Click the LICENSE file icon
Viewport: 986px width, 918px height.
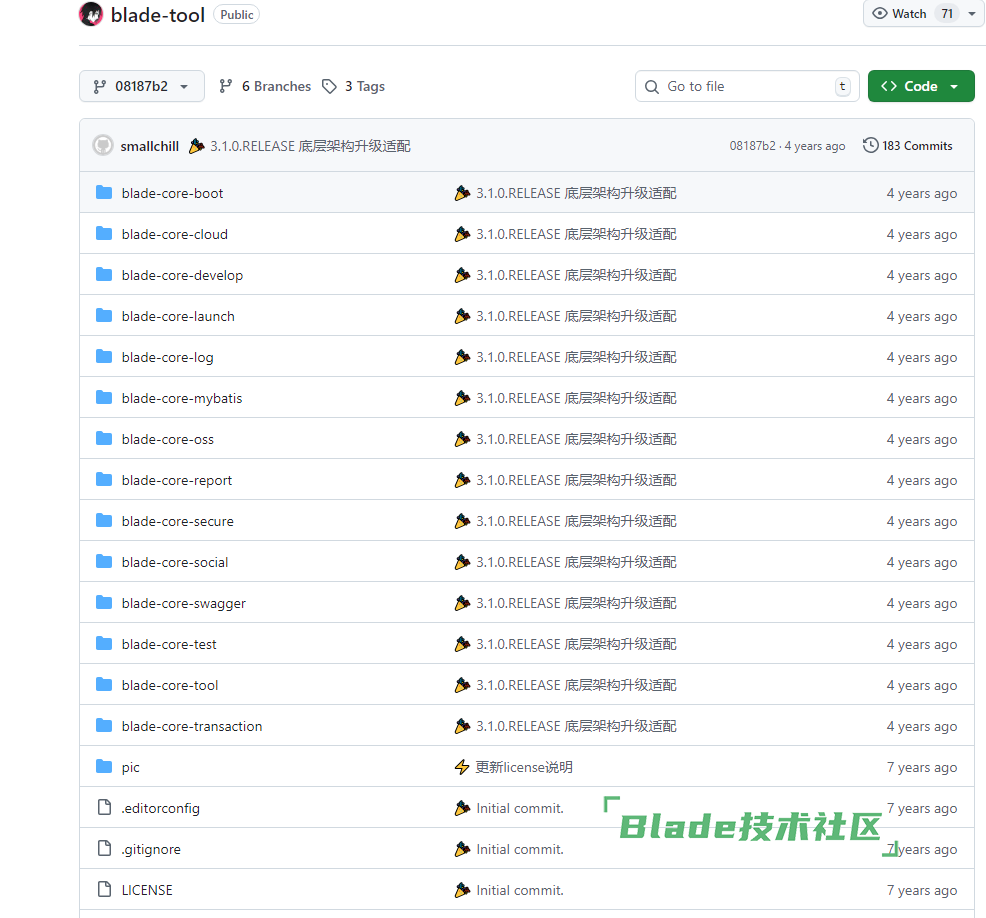[x=104, y=890]
